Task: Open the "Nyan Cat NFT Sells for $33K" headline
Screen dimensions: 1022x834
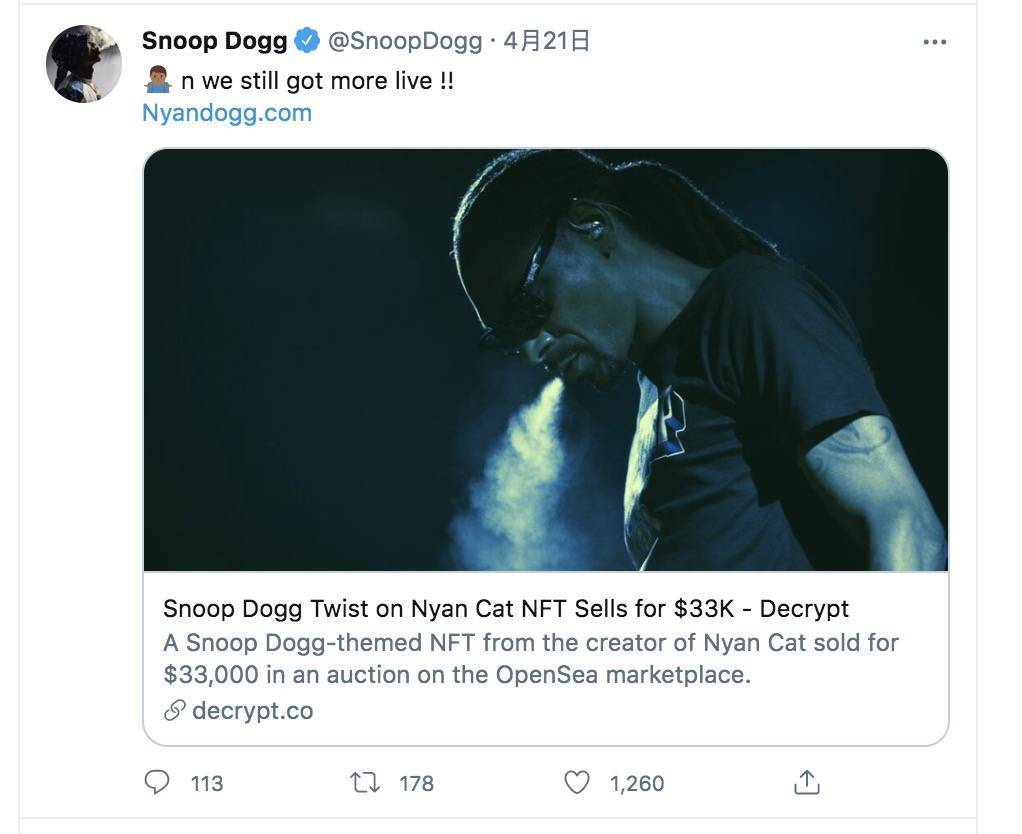Action: tap(505, 608)
